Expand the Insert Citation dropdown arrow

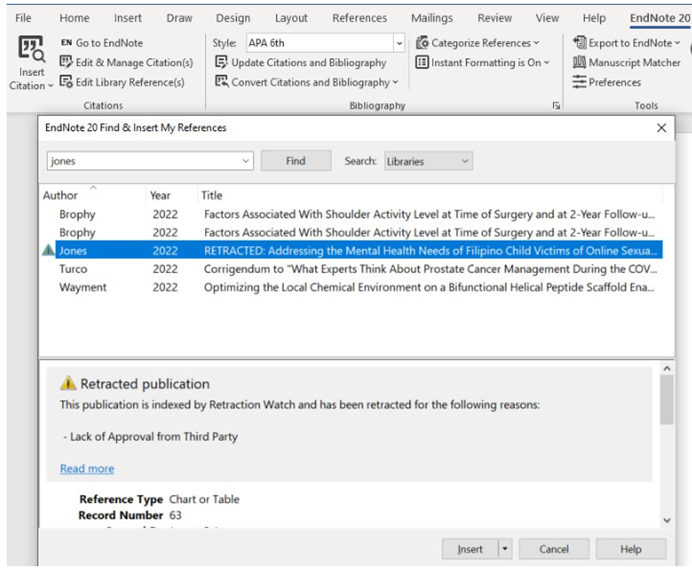[50, 86]
